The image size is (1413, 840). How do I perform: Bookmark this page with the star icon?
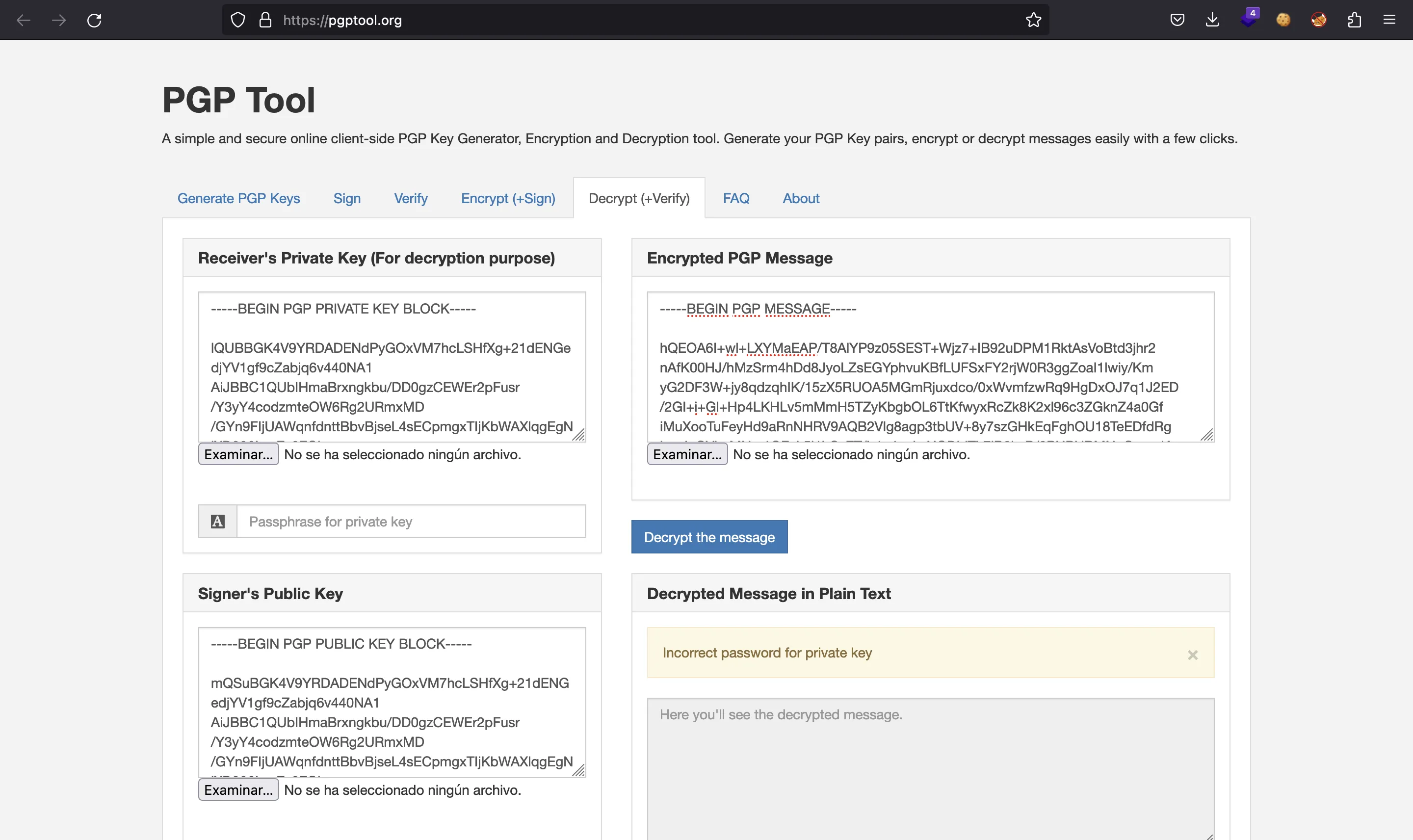[1033, 21]
